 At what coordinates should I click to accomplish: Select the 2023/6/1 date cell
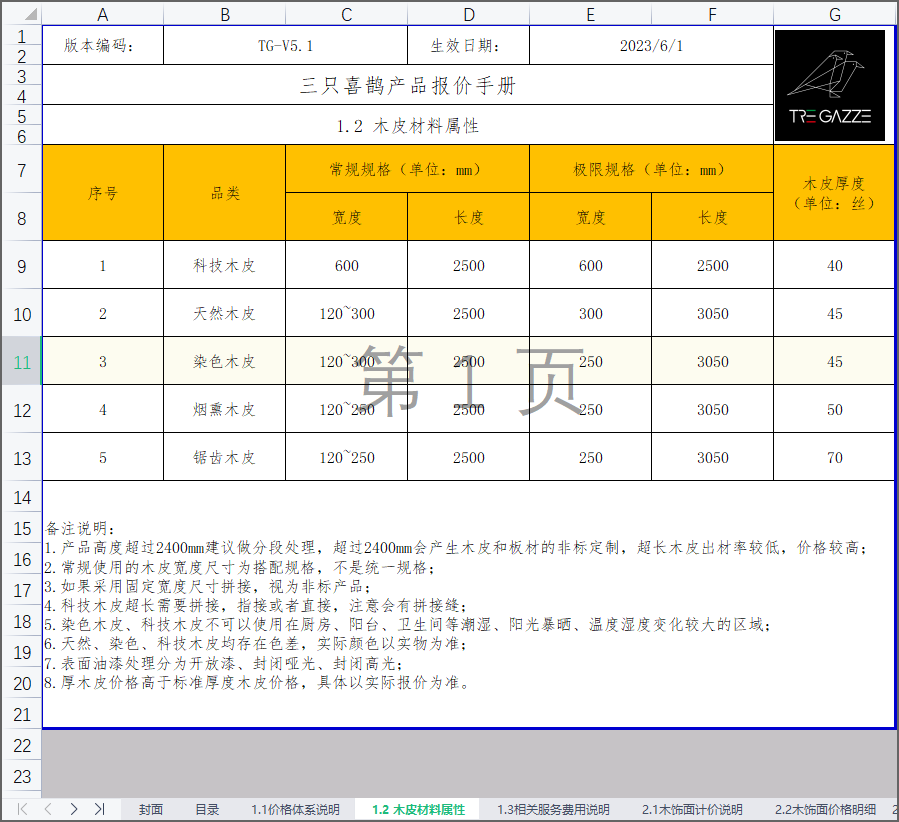651,45
